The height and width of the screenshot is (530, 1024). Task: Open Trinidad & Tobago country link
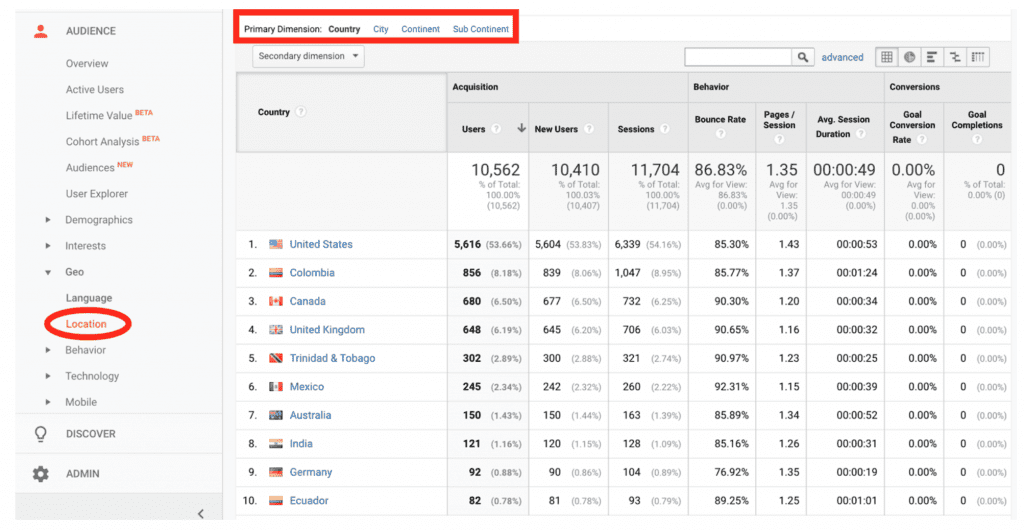pos(332,358)
